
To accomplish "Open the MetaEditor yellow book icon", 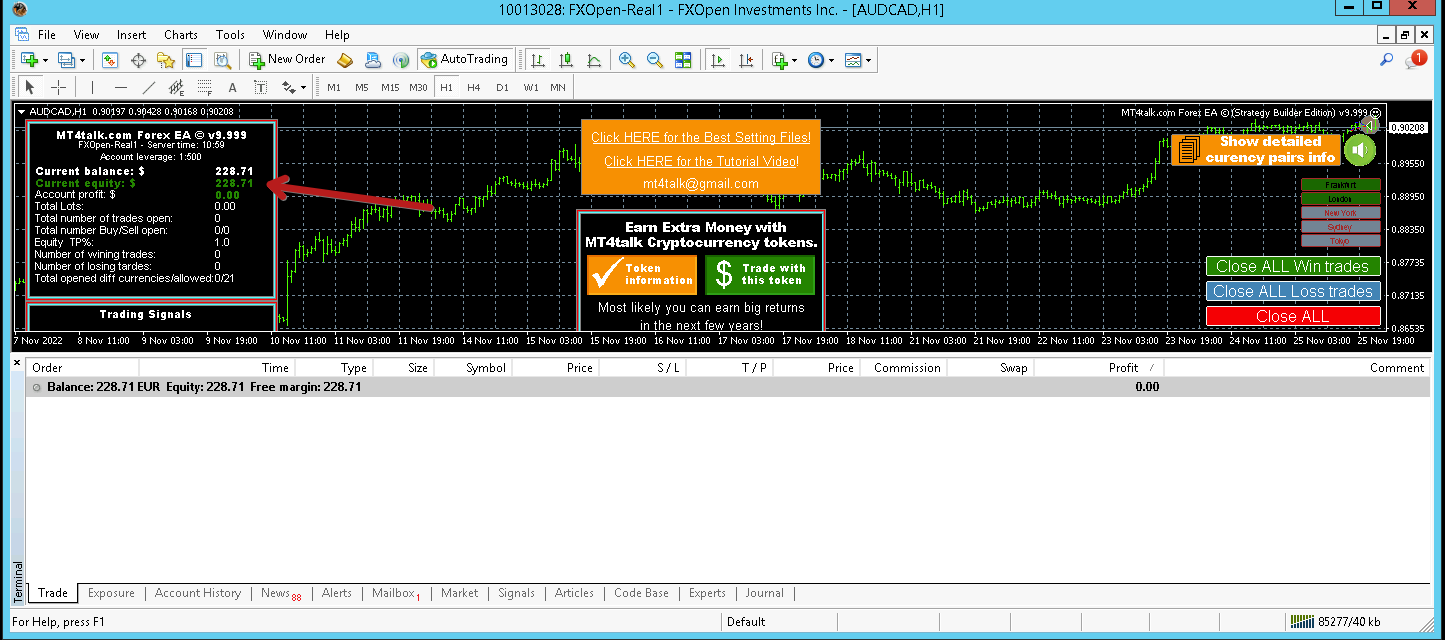I will click(x=345, y=60).
